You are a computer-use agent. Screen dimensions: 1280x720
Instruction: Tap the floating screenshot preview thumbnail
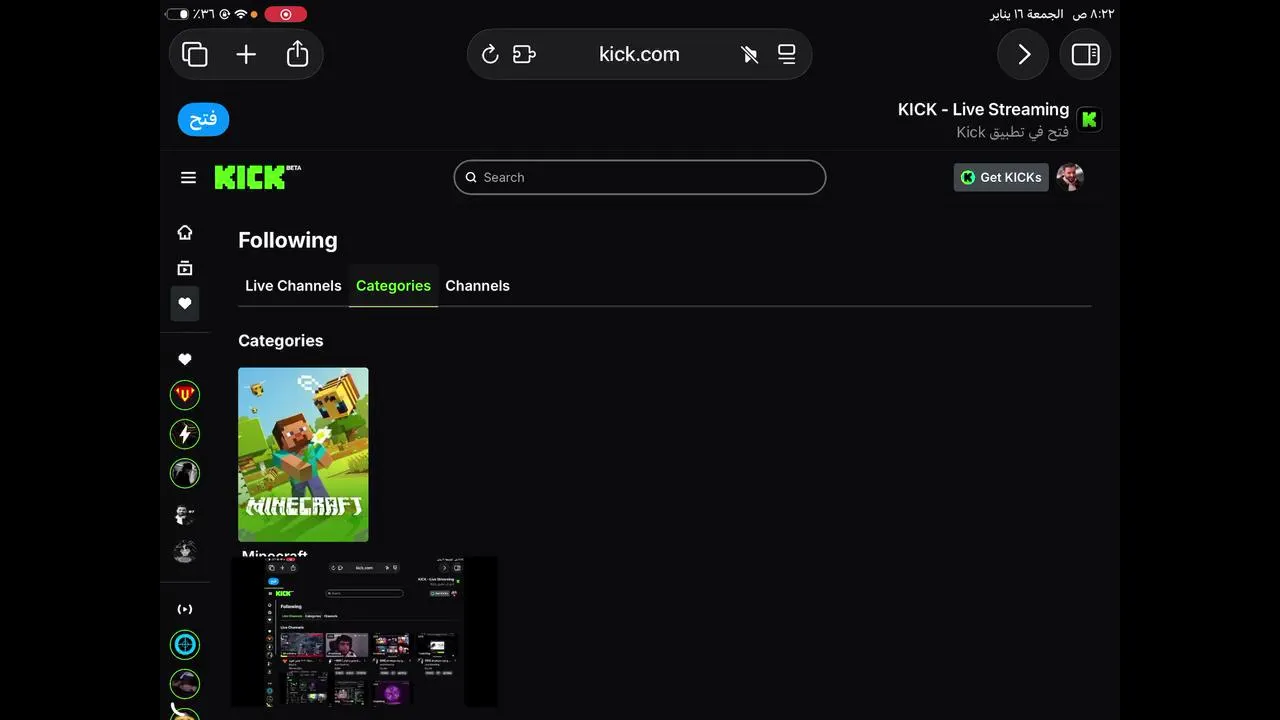364,632
